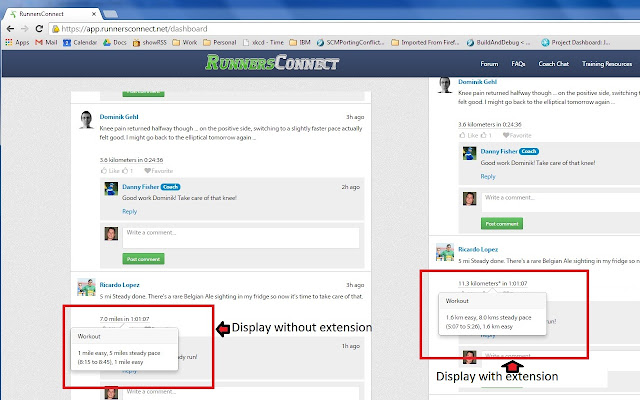
Task: Click Dominik Gehl's avatar in right feed
Action: (445, 85)
